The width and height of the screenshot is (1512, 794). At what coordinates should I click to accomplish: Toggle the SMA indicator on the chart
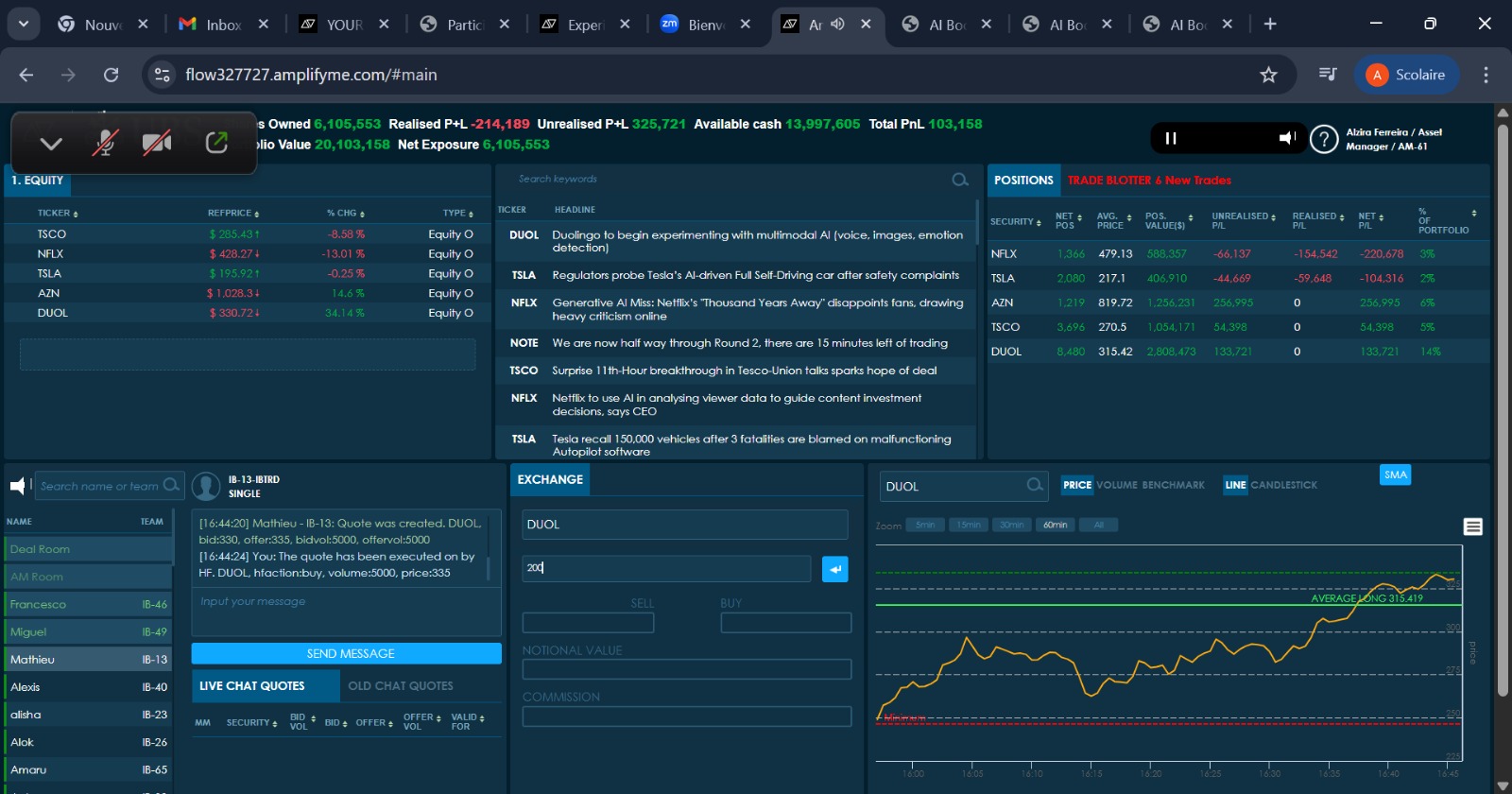[x=1396, y=475]
